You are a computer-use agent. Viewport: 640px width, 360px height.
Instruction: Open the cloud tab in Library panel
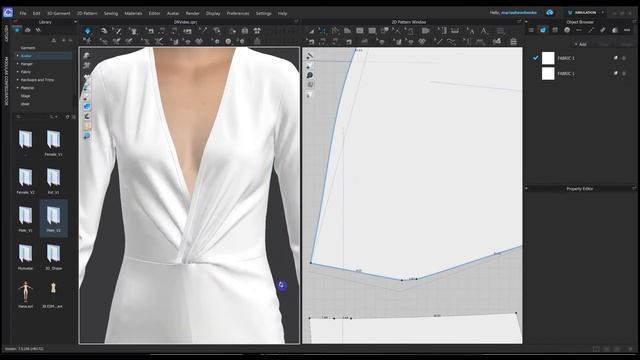pyautogui.click(x=27, y=30)
